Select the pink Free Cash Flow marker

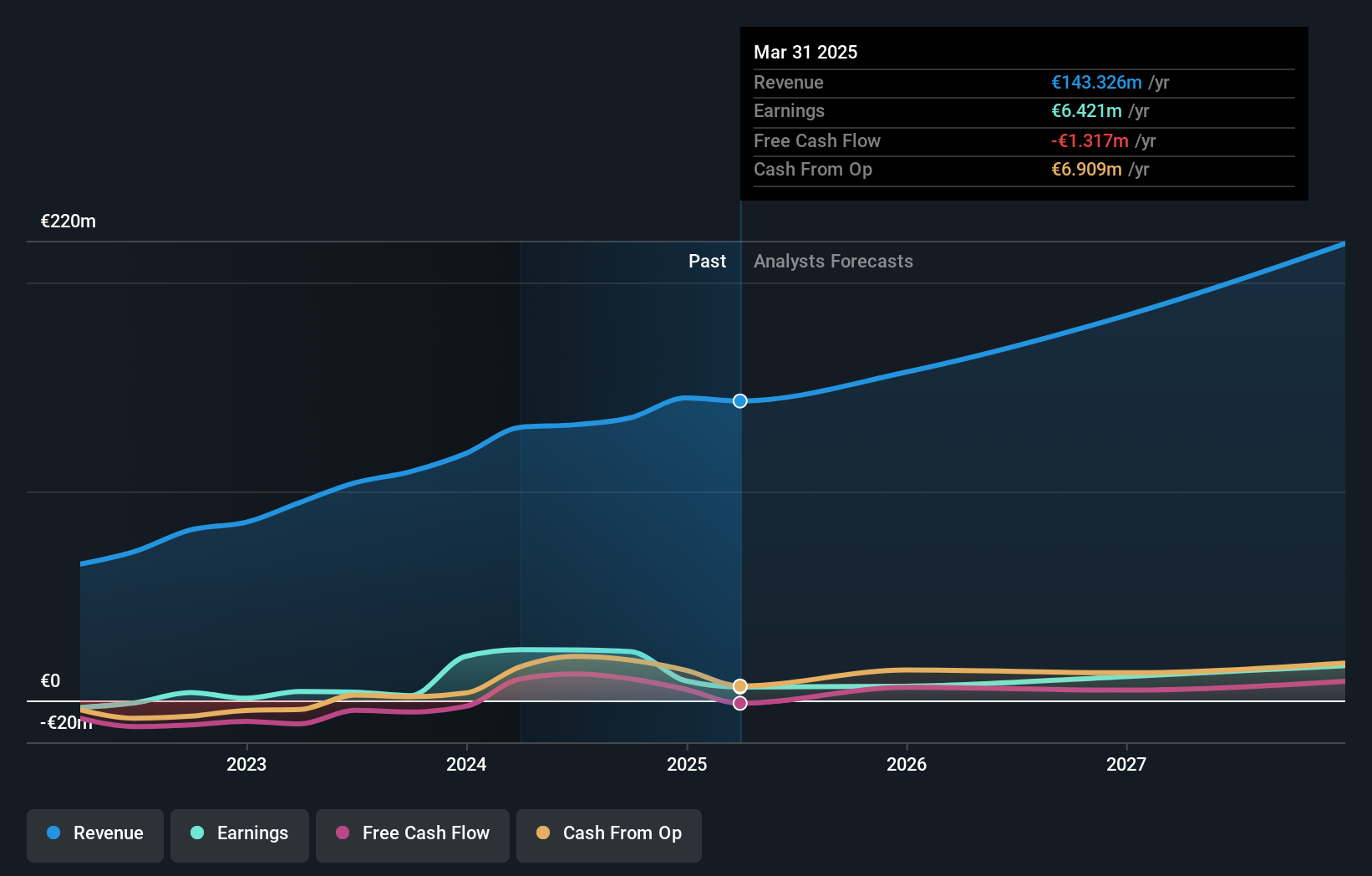point(739,703)
